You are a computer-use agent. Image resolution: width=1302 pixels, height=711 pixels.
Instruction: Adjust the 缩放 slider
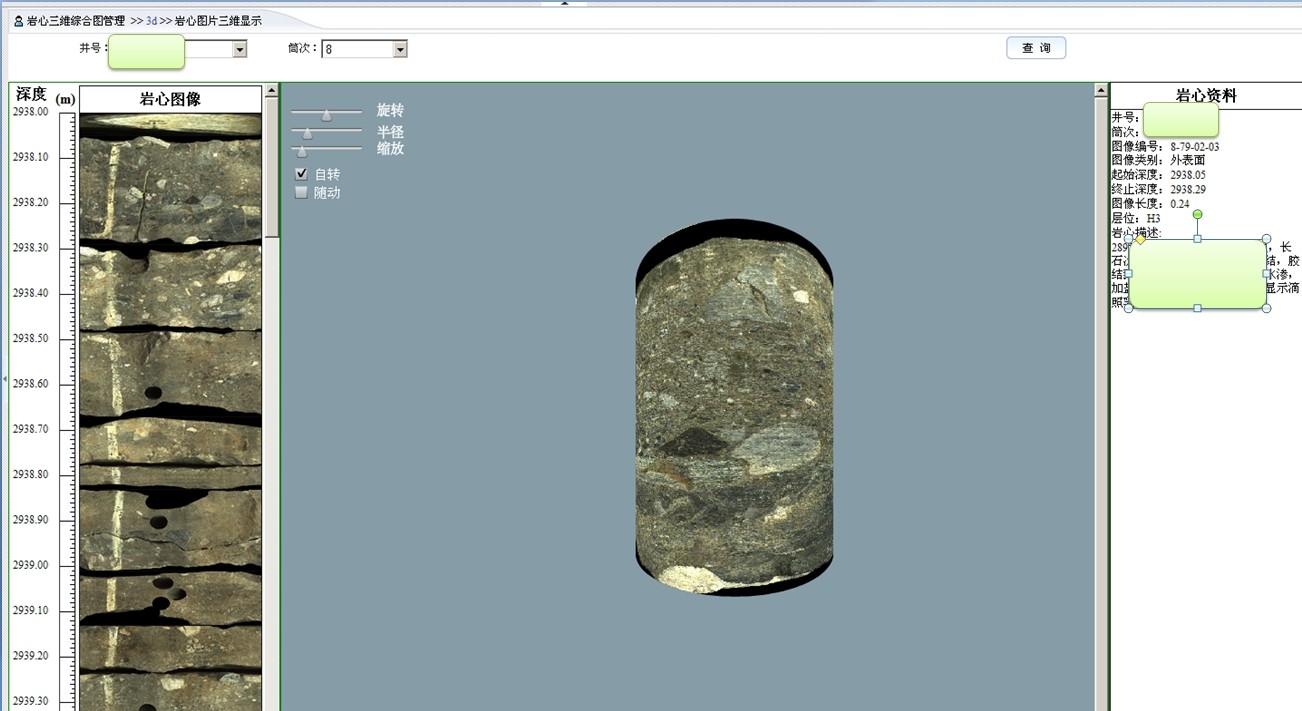(301, 150)
